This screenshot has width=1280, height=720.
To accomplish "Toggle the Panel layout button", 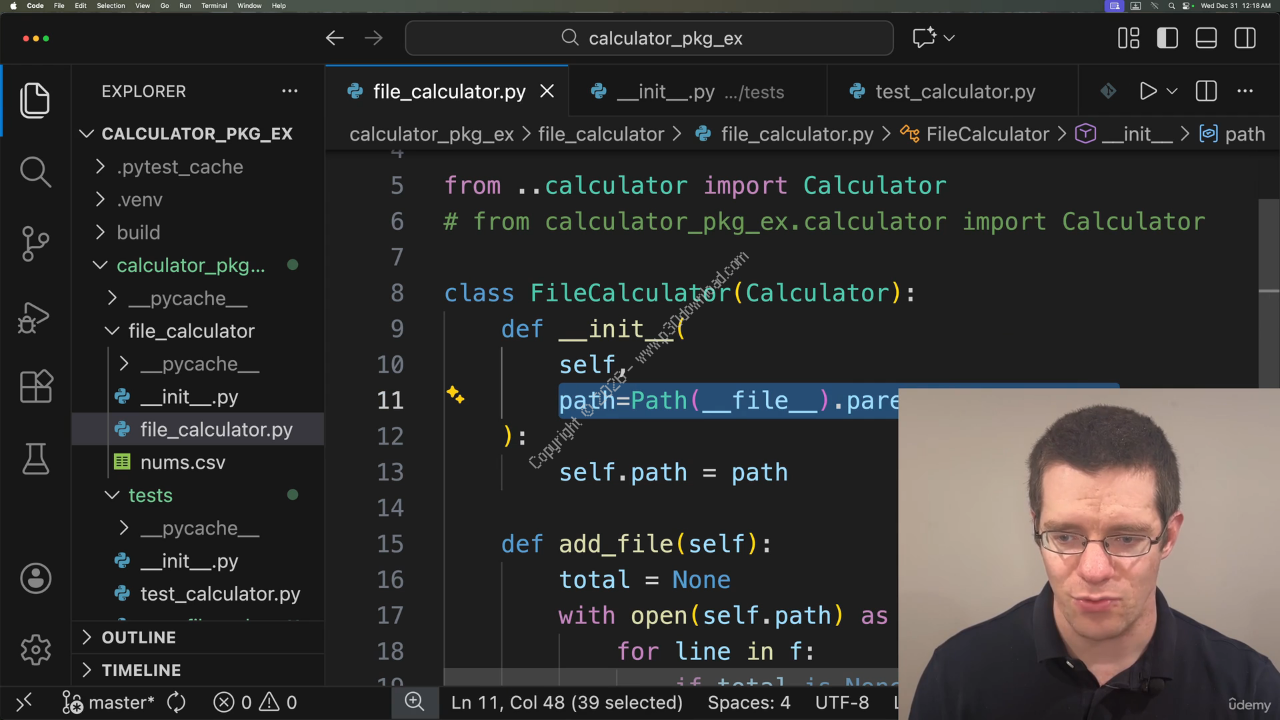I will point(1206,38).
